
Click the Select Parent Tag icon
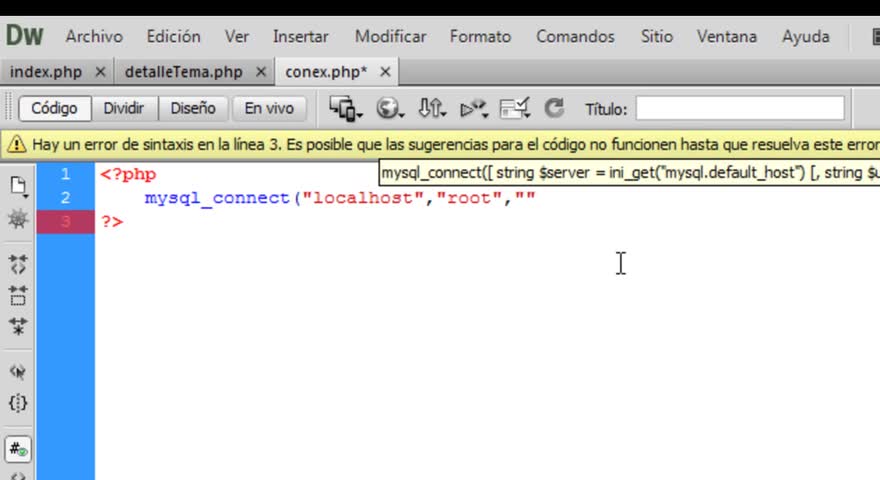pos(18,371)
